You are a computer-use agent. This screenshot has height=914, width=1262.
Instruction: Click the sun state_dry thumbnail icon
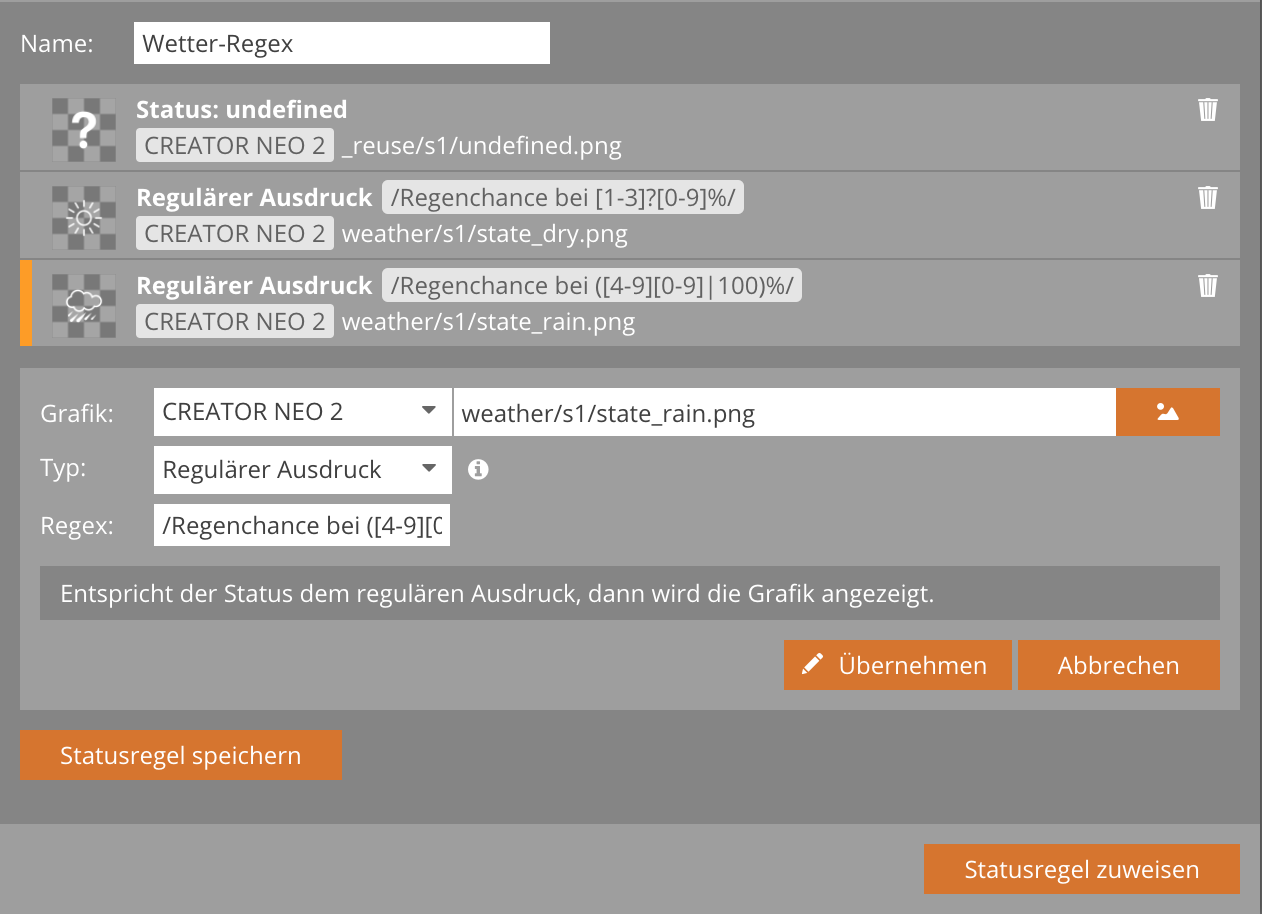point(84,217)
